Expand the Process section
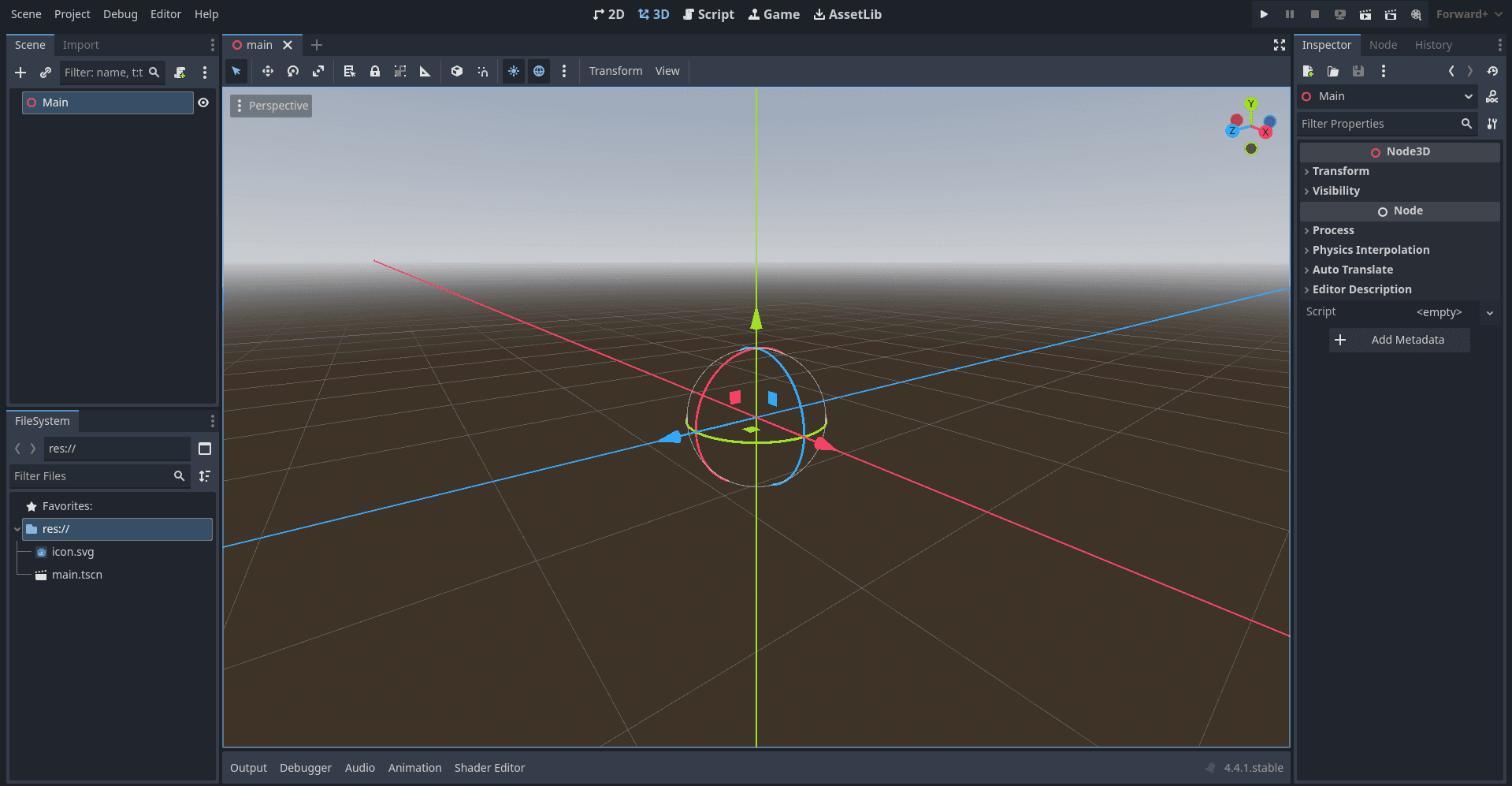Screen dimensions: 1512x786 [1399, 230]
